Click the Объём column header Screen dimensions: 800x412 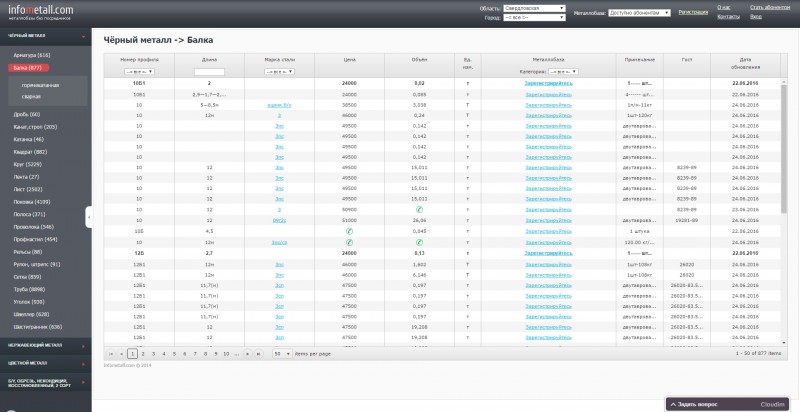[x=419, y=60]
